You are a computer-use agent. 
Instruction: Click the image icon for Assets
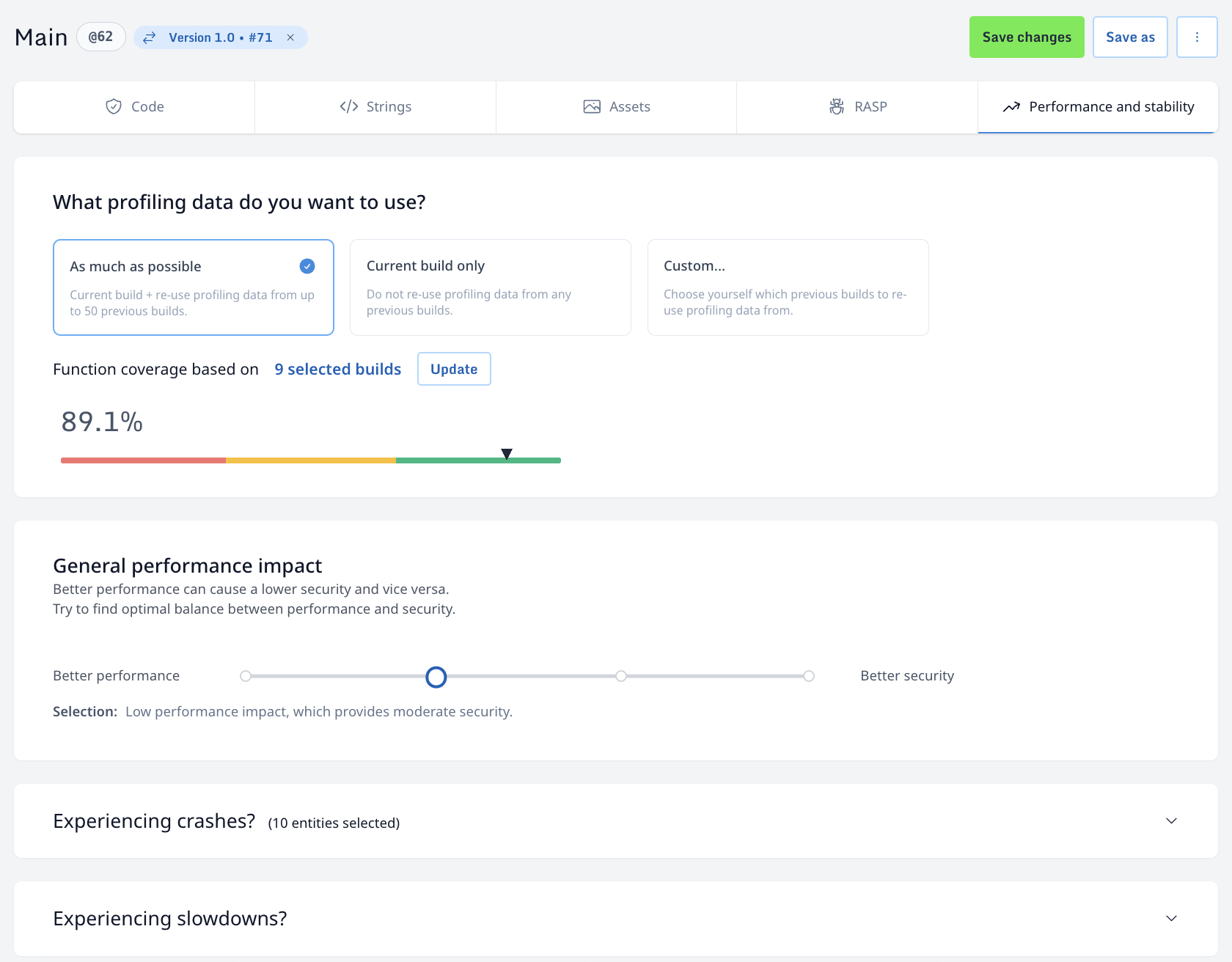coord(592,107)
